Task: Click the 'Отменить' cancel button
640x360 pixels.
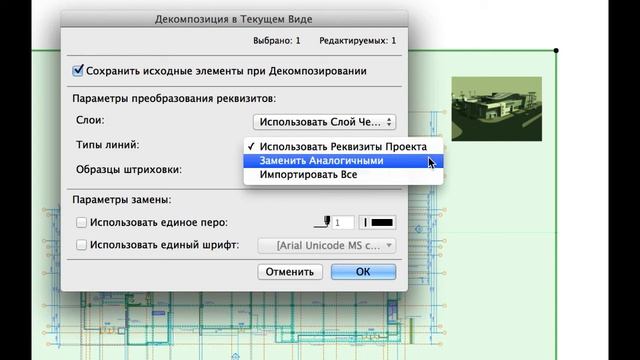Action: coord(290,272)
